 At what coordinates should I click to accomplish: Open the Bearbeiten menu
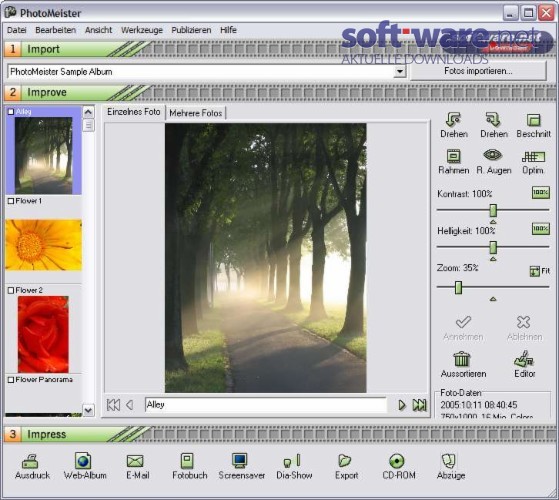(x=55, y=30)
